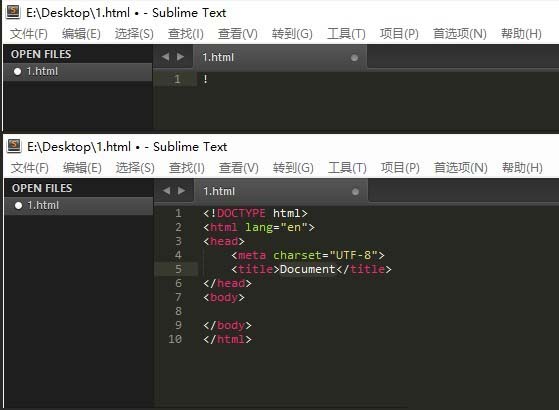Viewport: 559px width, 410px height.
Task: Click lang="en" attribute on line 2
Action: point(276,227)
